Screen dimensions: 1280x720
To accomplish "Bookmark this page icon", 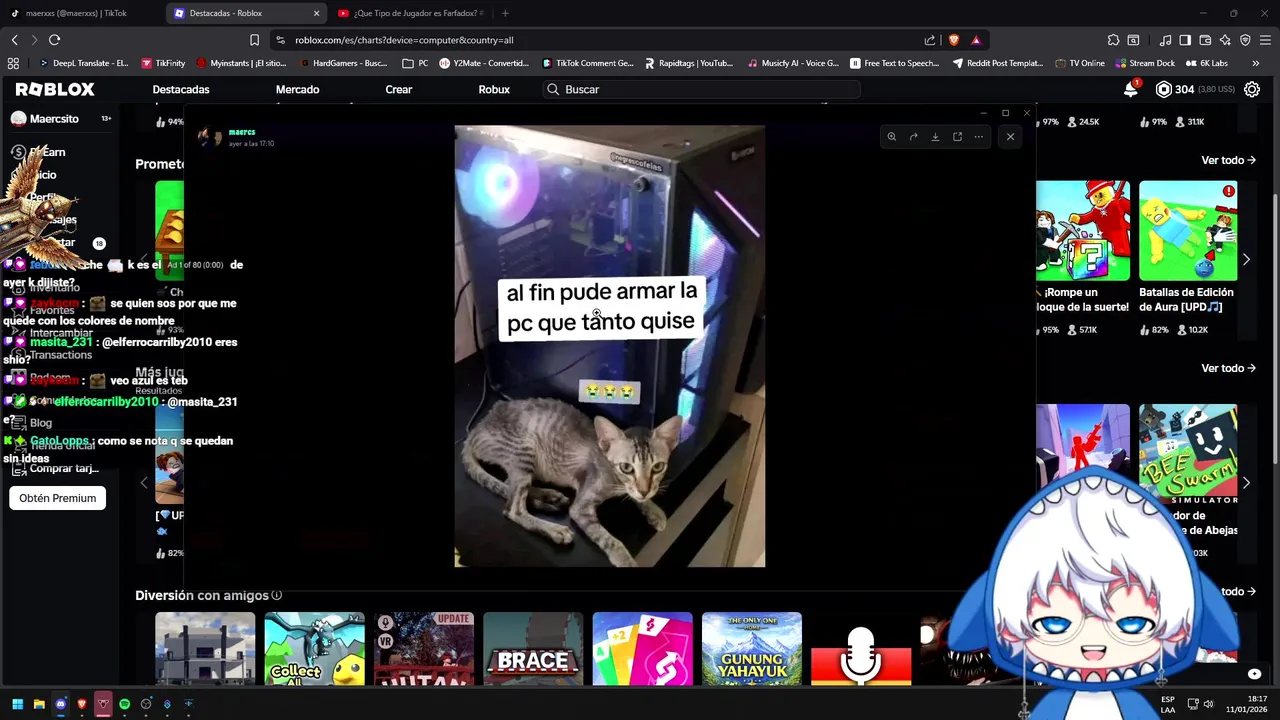I will (254, 40).
